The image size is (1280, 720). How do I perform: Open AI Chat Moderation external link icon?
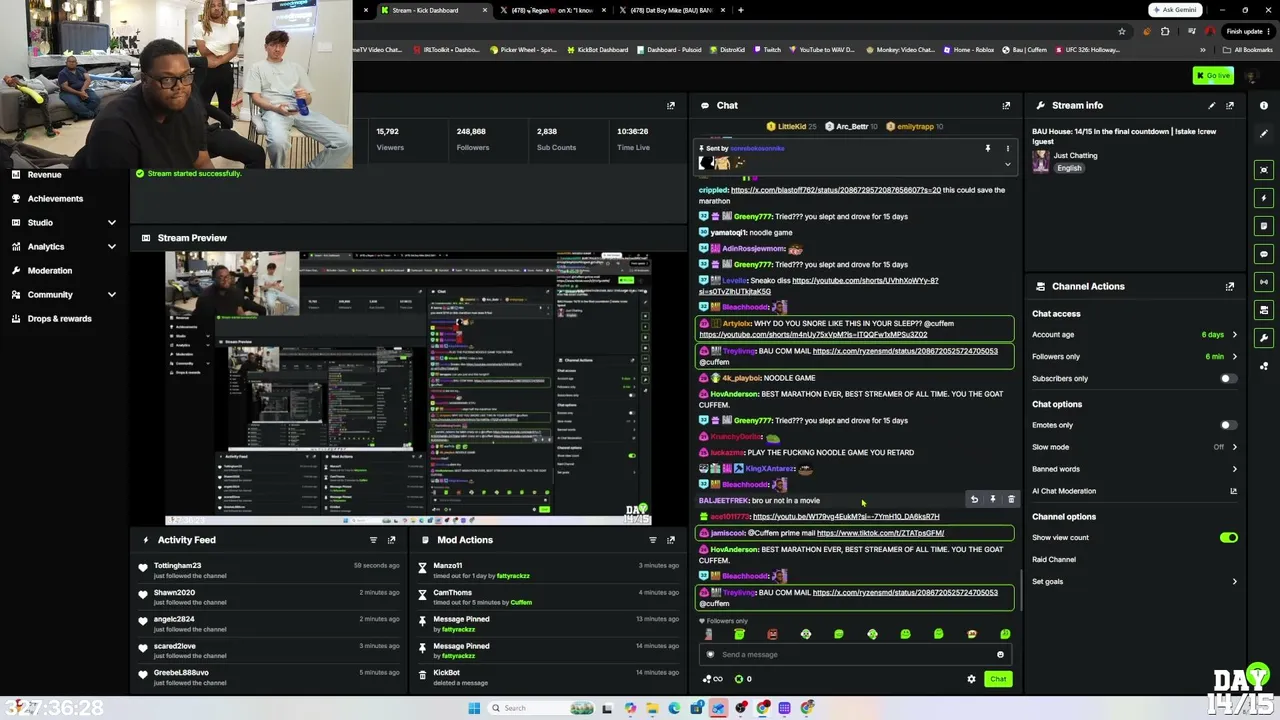point(1233,491)
